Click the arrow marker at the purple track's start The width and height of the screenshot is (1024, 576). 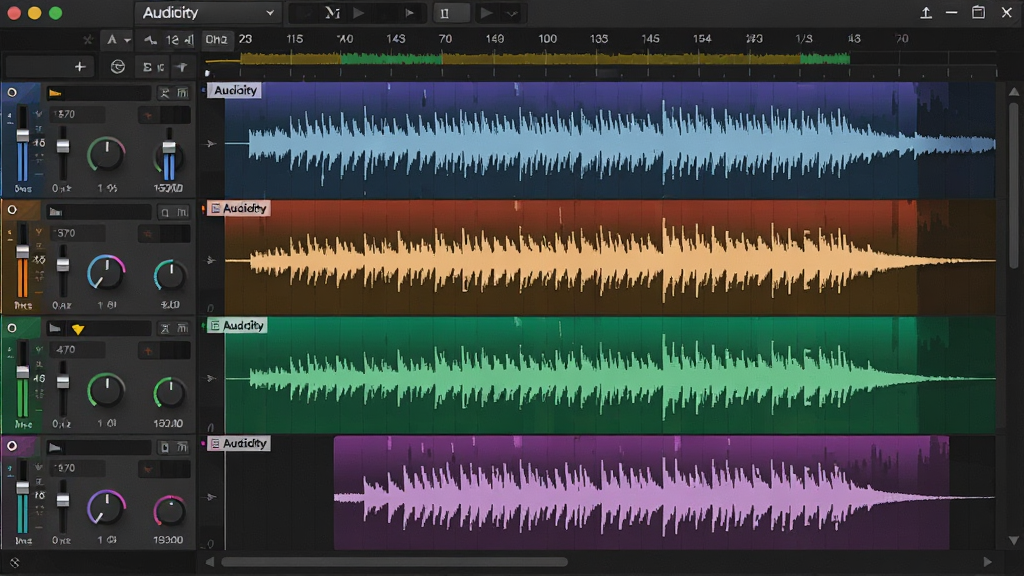pos(211,497)
